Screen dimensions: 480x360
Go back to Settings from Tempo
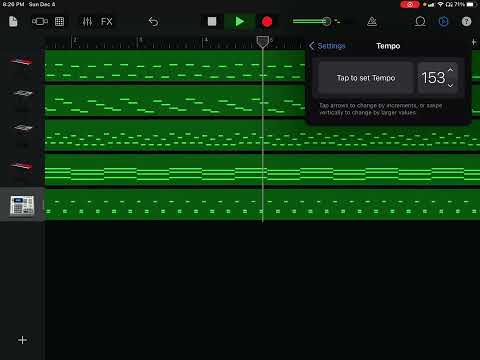pyautogui.click(x=327, y=46)
